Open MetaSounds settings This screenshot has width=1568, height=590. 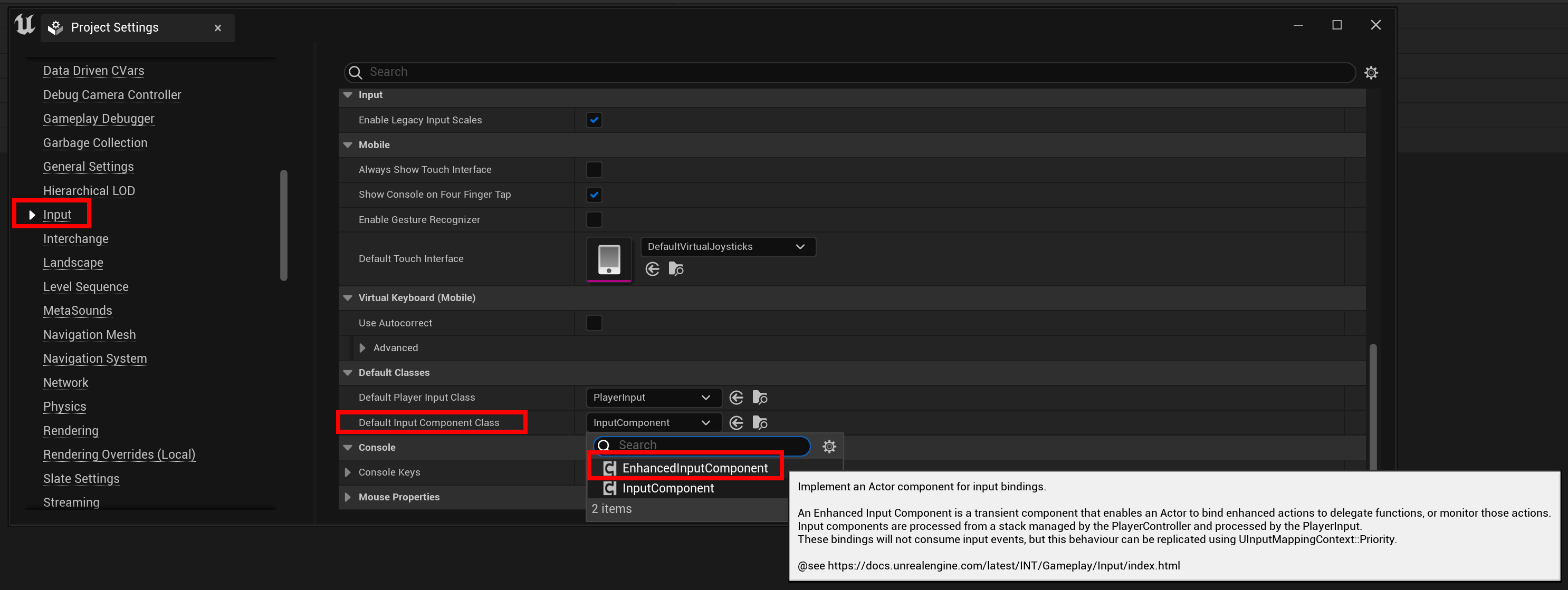pos(78,311)
